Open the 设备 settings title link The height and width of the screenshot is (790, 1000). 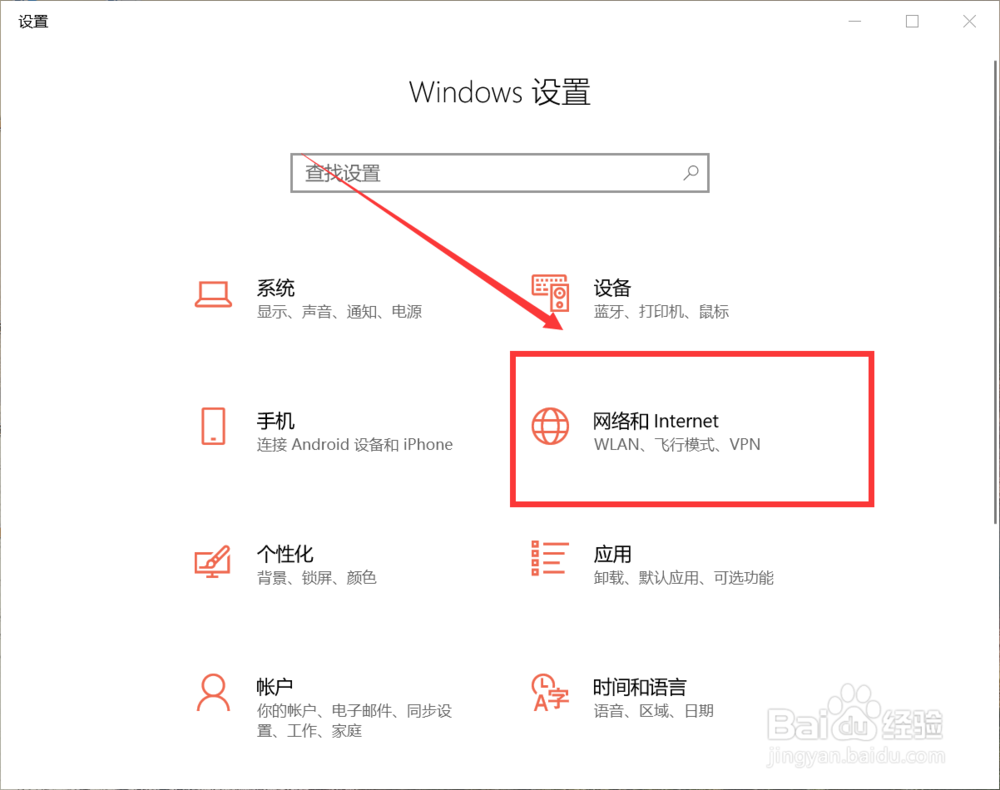[x=612, y=288]
